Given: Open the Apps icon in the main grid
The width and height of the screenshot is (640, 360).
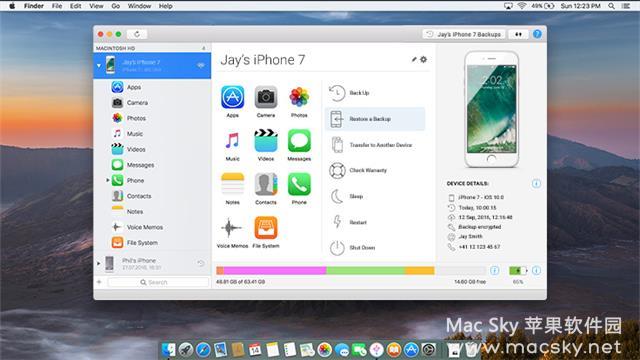Looking at the screenshot, I should (x=233, y=97).
